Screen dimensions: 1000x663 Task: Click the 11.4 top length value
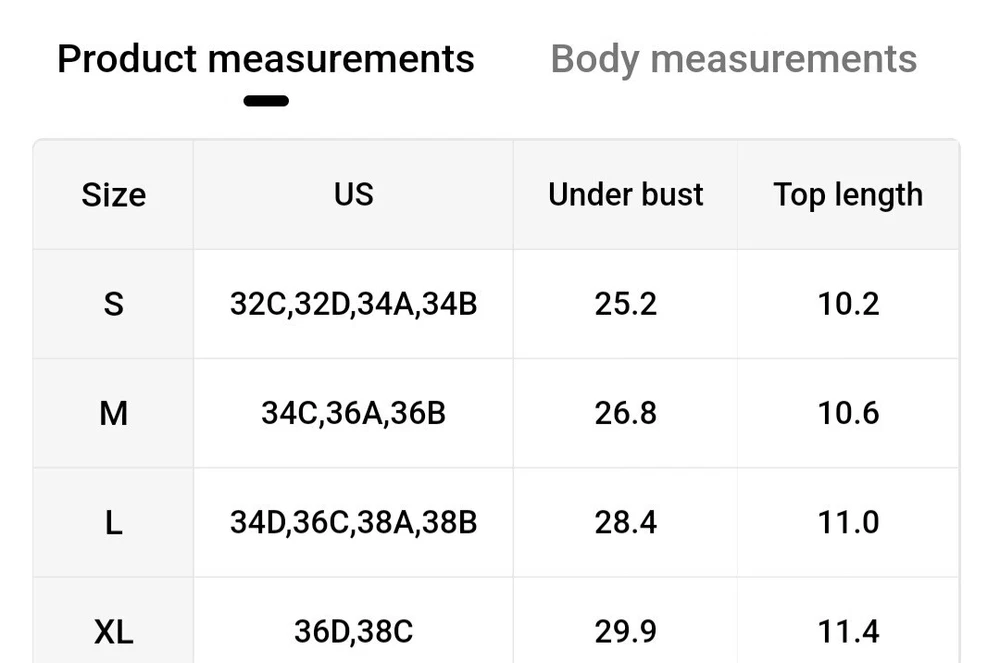[848, 632]
